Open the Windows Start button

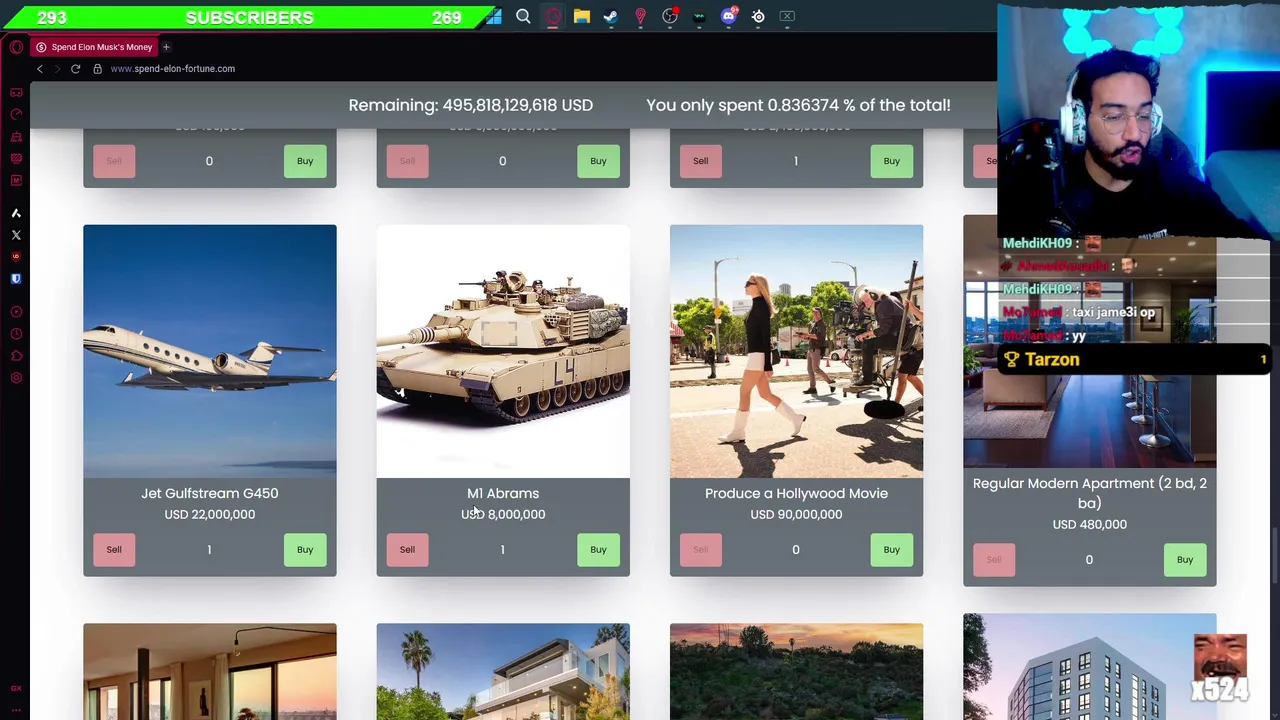pos(493,16)
